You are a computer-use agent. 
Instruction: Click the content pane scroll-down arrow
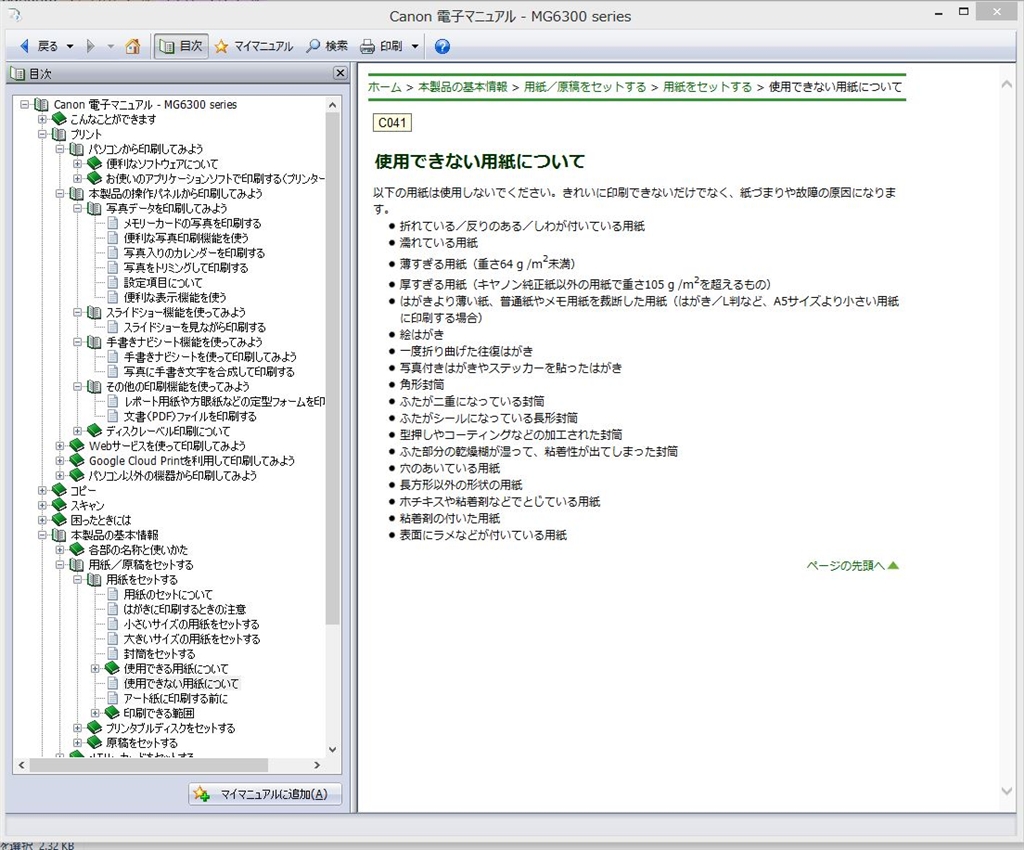click(1006, 791)
